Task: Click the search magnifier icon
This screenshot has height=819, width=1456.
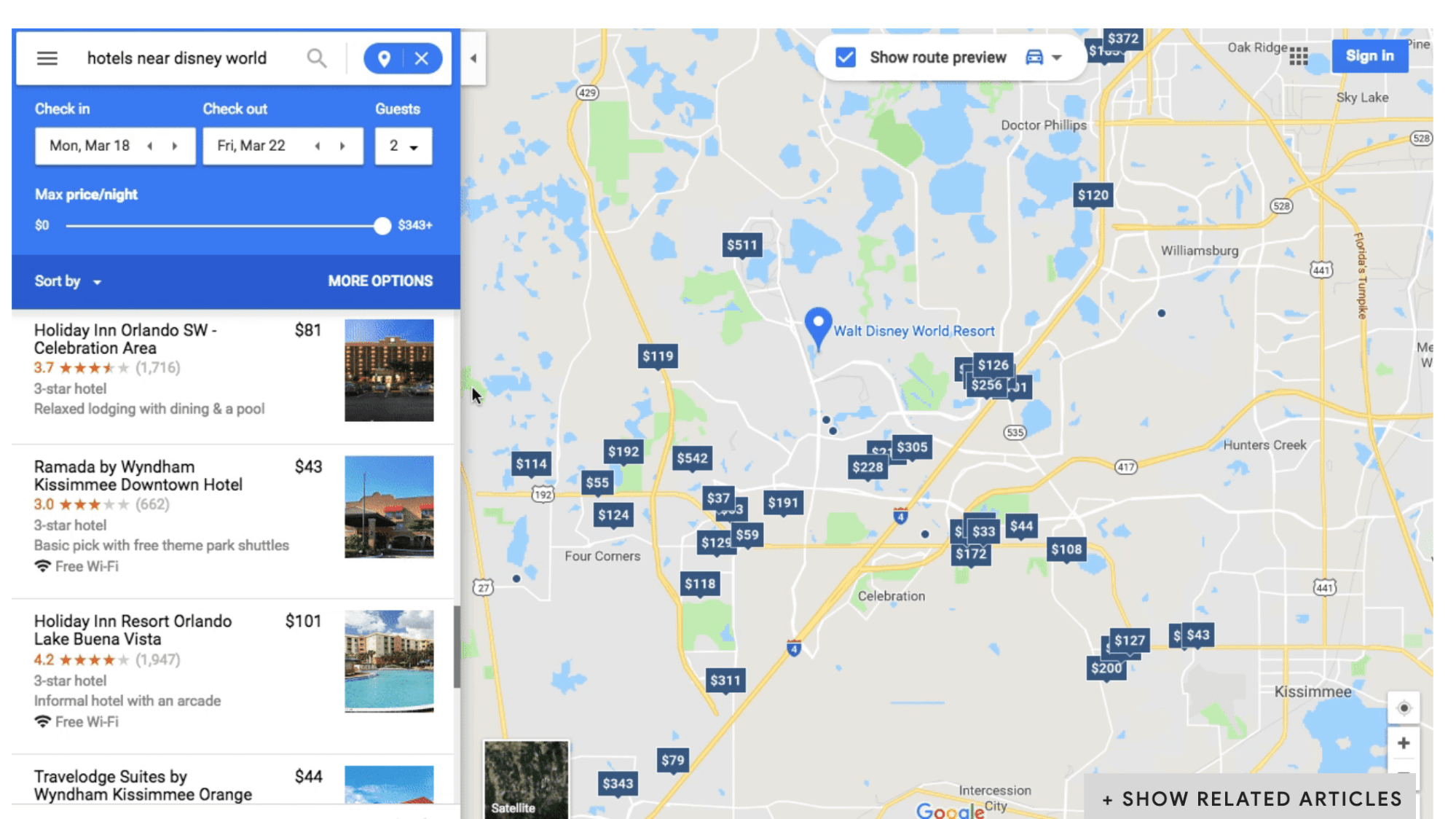Action: pyautogui.click(x=316, y=58)
